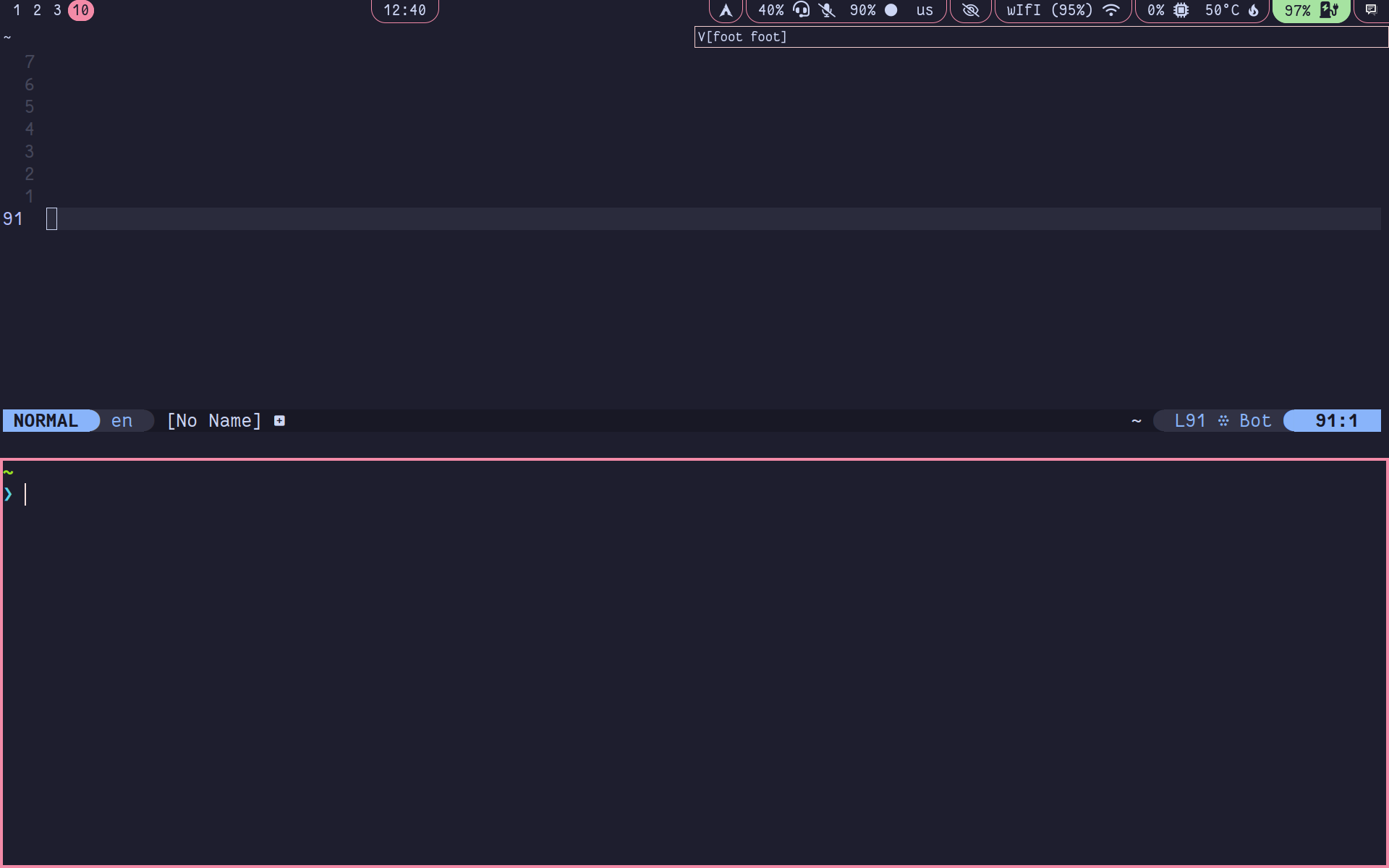Click the 40% volume level text
Image resolution: width=1389 pixels, height=868 pixels.
770,10
